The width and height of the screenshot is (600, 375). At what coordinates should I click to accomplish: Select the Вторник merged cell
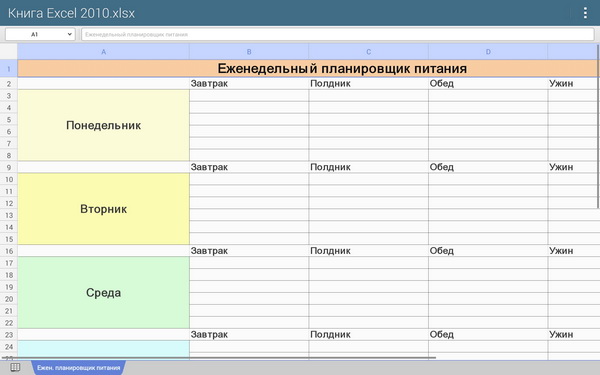[103, 209]
